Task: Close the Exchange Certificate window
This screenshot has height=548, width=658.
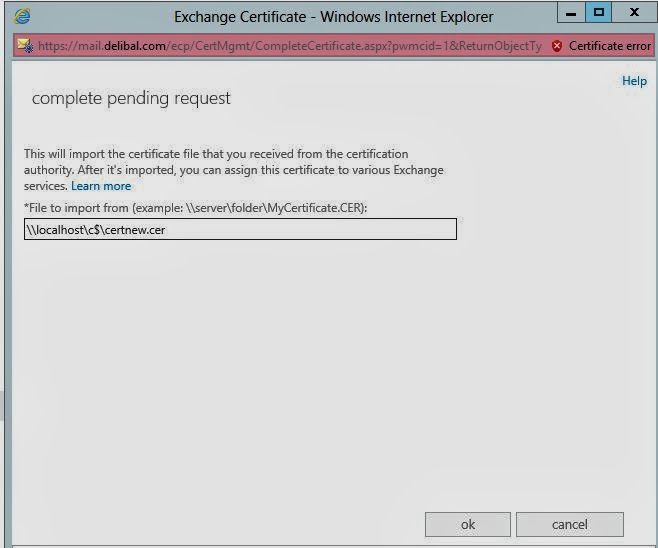Action: (636, 15)
